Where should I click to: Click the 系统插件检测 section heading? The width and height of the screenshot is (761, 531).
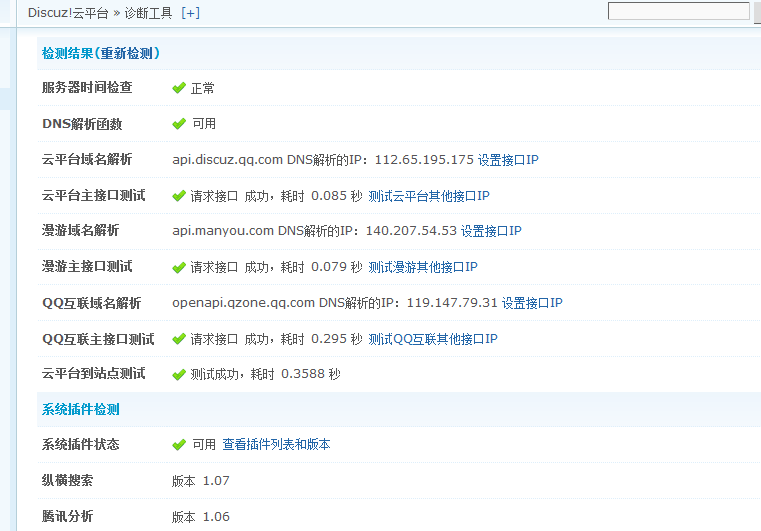pyautogui.click(x=81, y=409)
